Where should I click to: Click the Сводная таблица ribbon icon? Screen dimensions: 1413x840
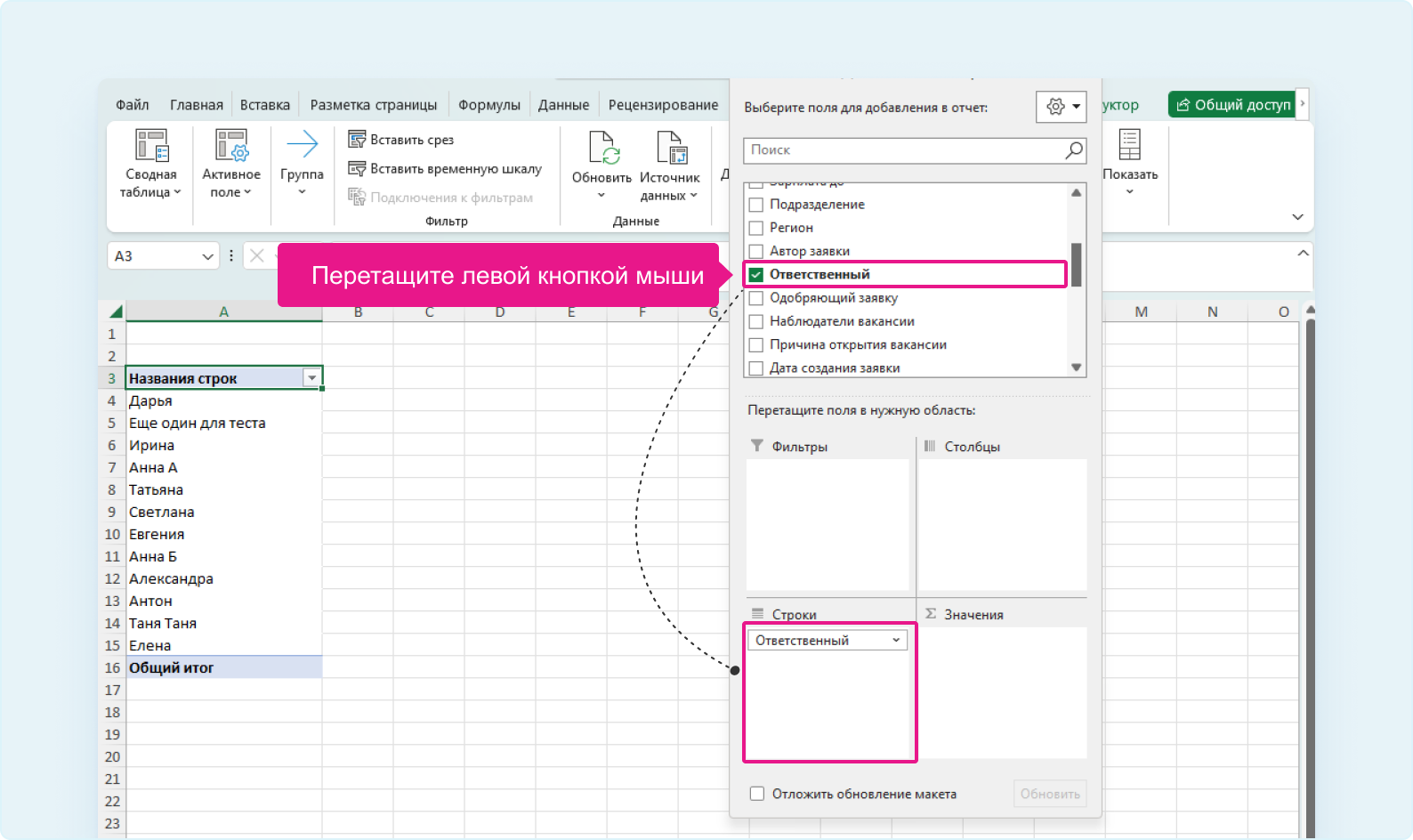151,145
